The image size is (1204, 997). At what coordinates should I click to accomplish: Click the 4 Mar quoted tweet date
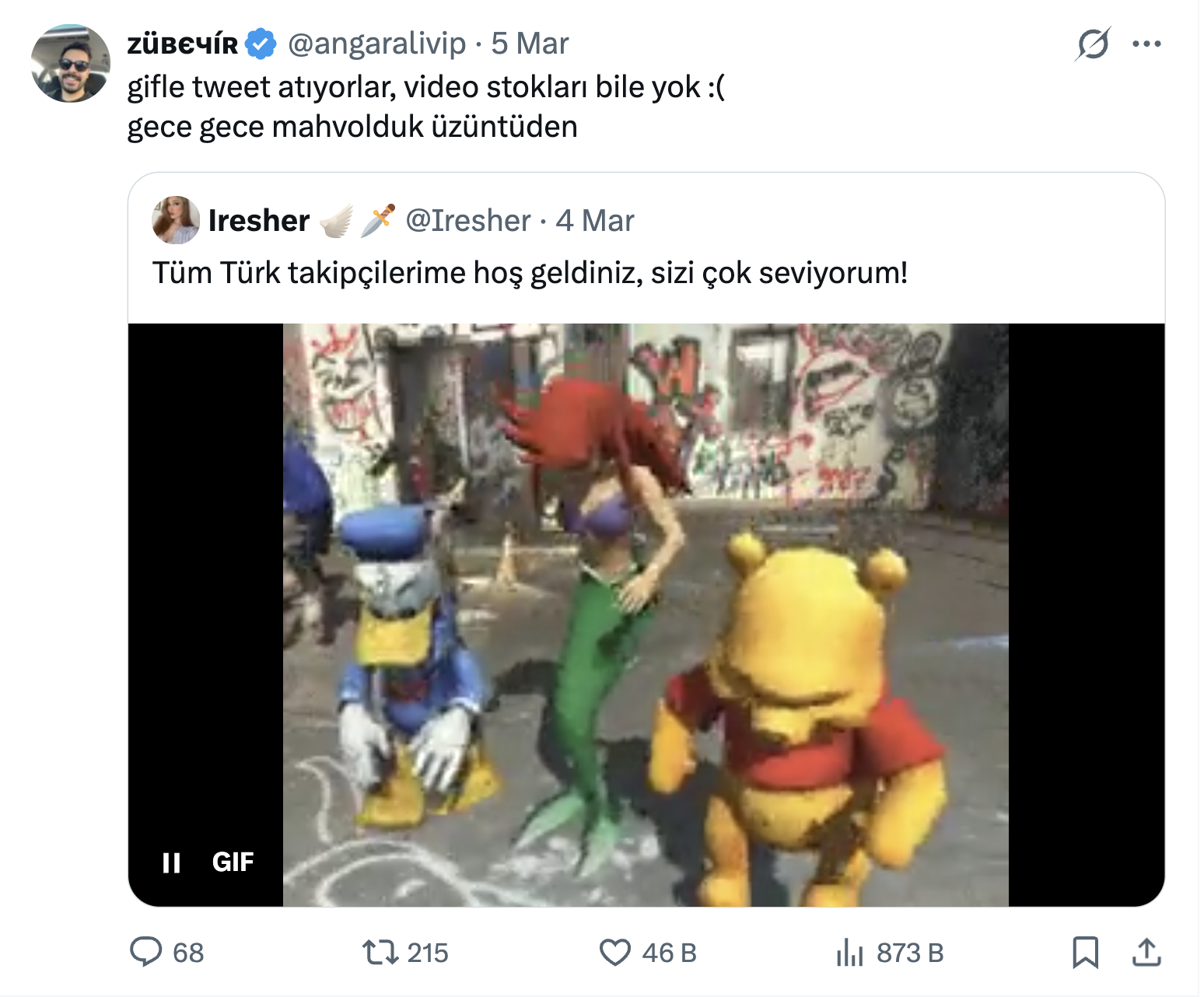[x=594, y=221]
